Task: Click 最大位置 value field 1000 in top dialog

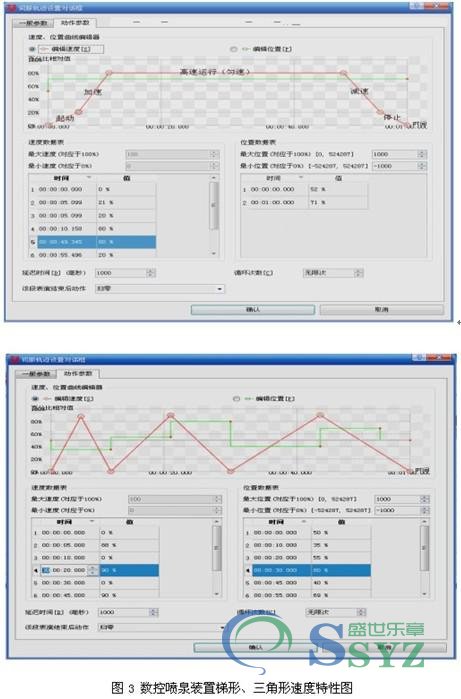Action: click(395, 154)
